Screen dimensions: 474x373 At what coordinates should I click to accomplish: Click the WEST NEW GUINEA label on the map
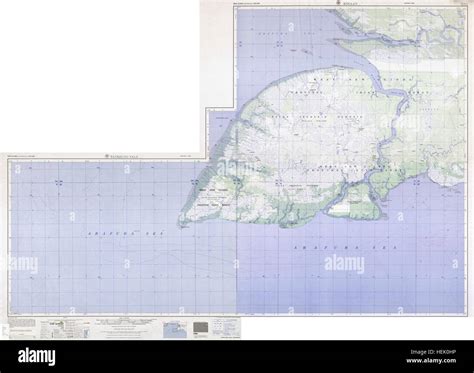(363, 80)
